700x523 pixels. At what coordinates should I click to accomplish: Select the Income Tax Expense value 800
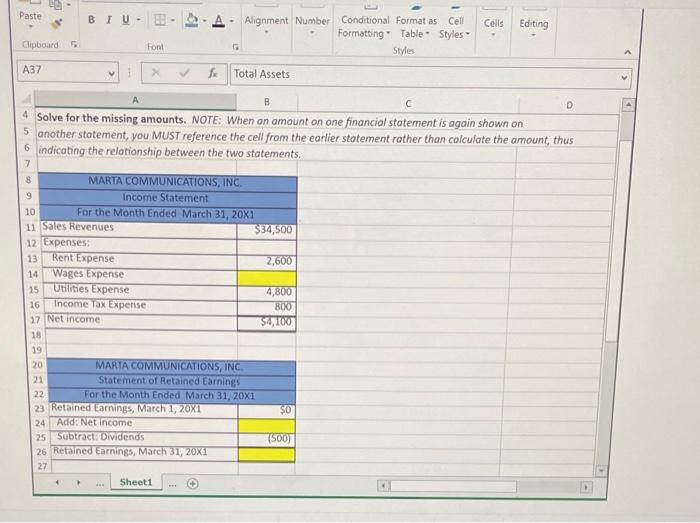[x=267, y=307]
